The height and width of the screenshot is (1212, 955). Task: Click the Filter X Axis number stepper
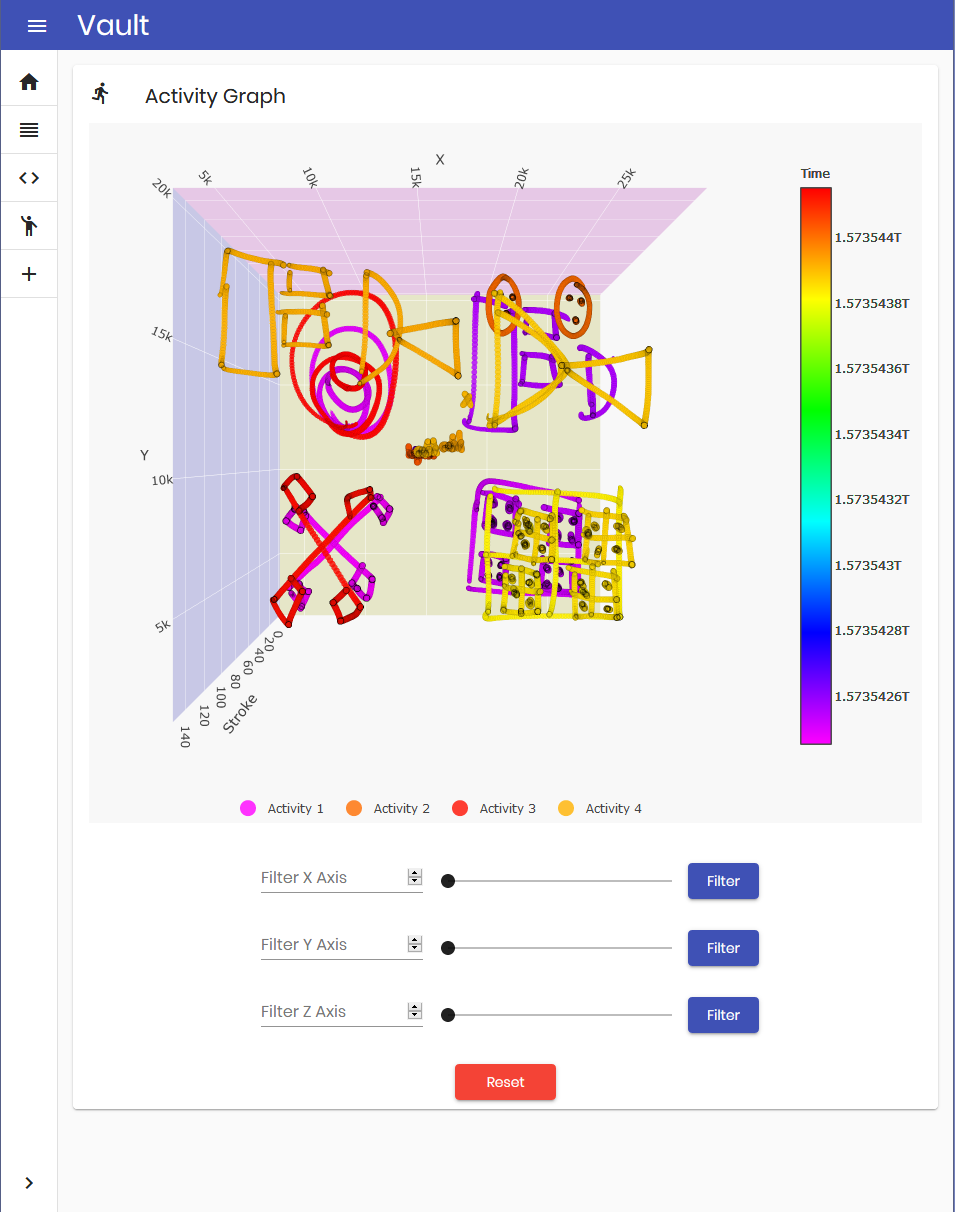415,878
